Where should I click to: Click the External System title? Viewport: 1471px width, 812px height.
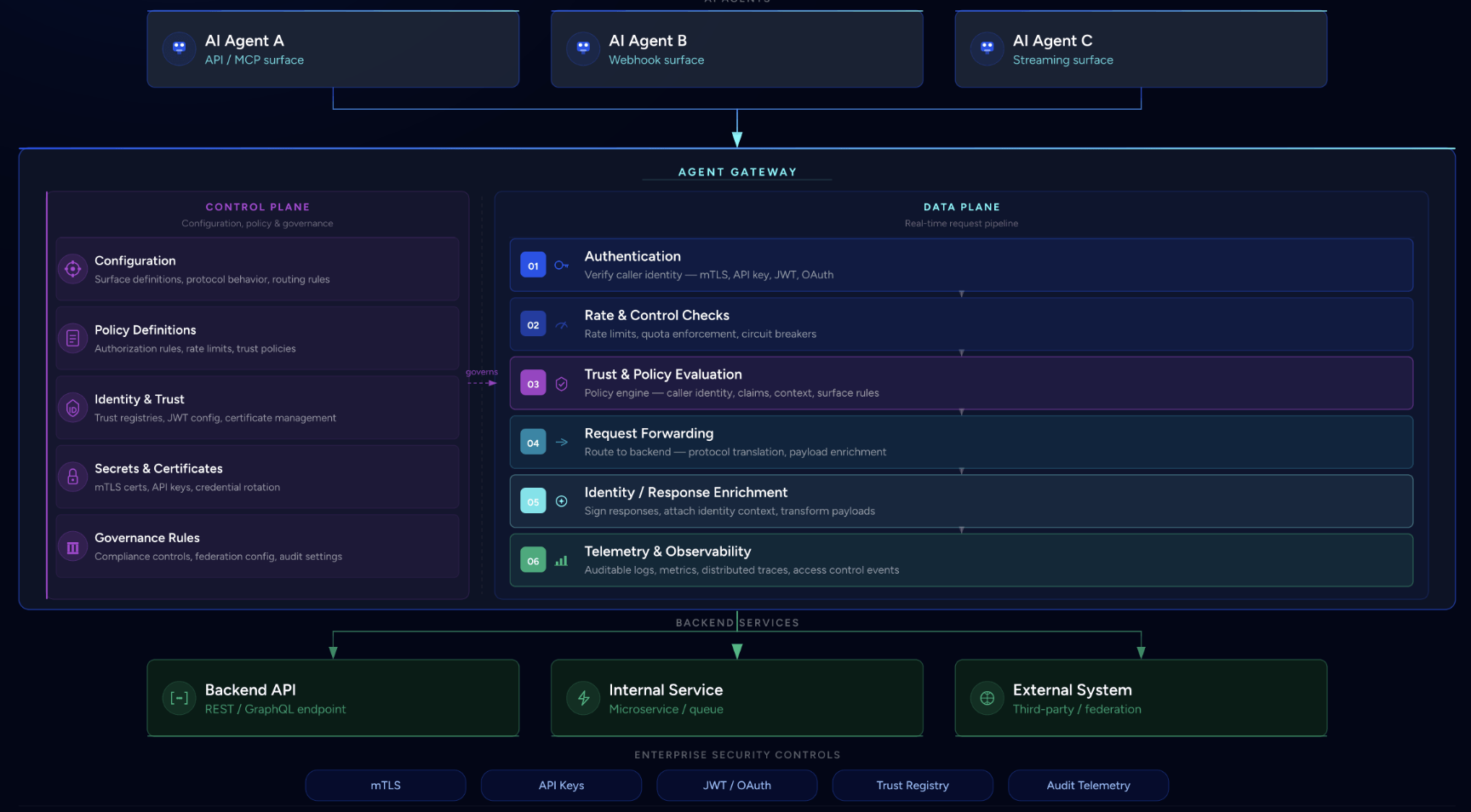[1072, 690]
